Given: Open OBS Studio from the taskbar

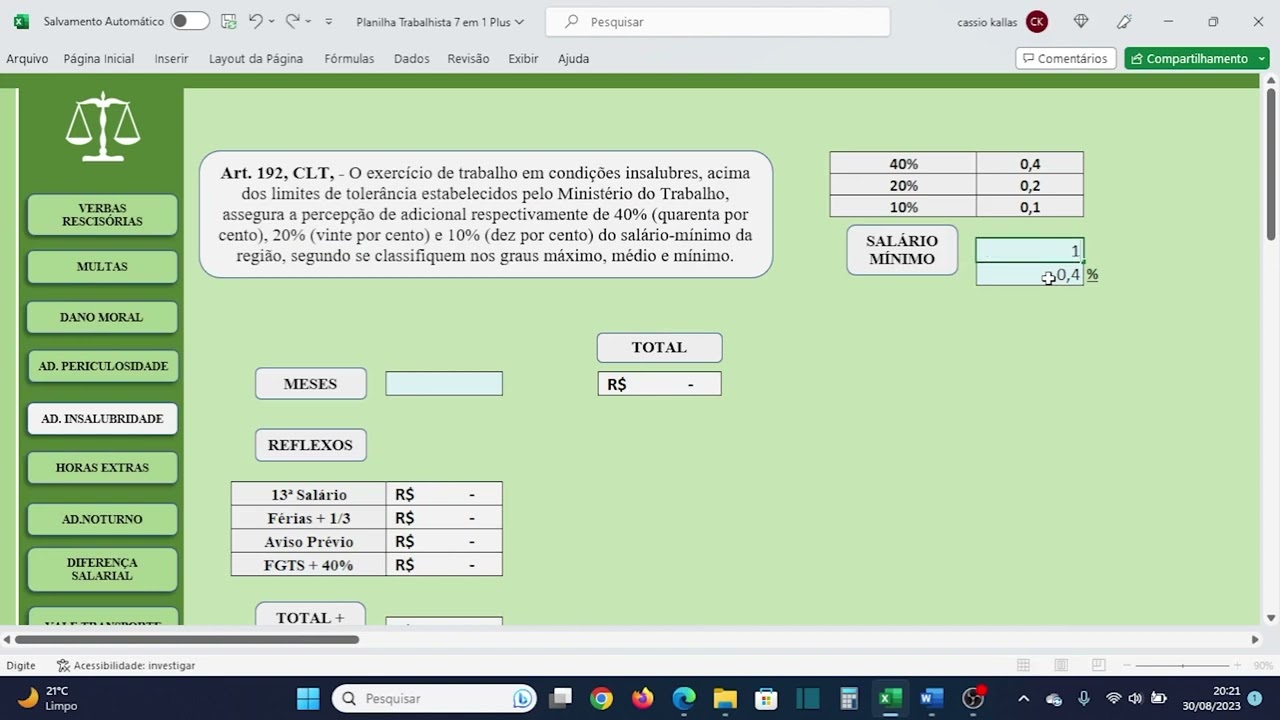Looking at the screenshot, I should coord(973,698).
